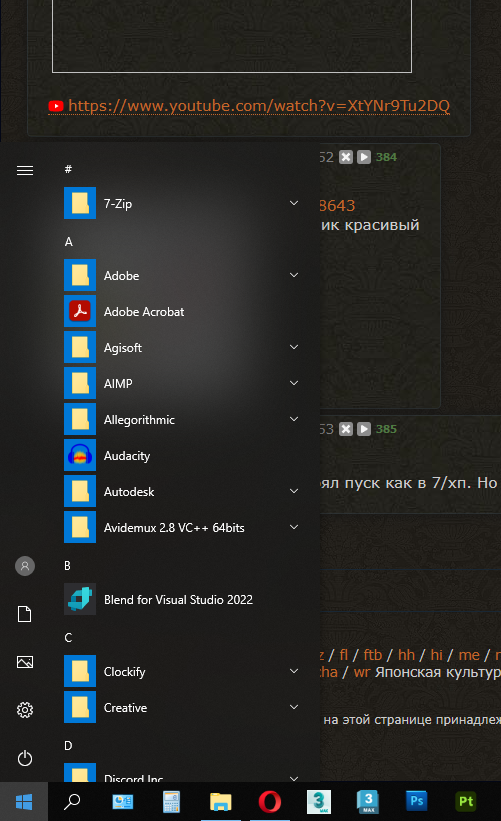Expand the Autodesk folder chevron
Screen dimensions: 501x821
(x=294, y=491)
